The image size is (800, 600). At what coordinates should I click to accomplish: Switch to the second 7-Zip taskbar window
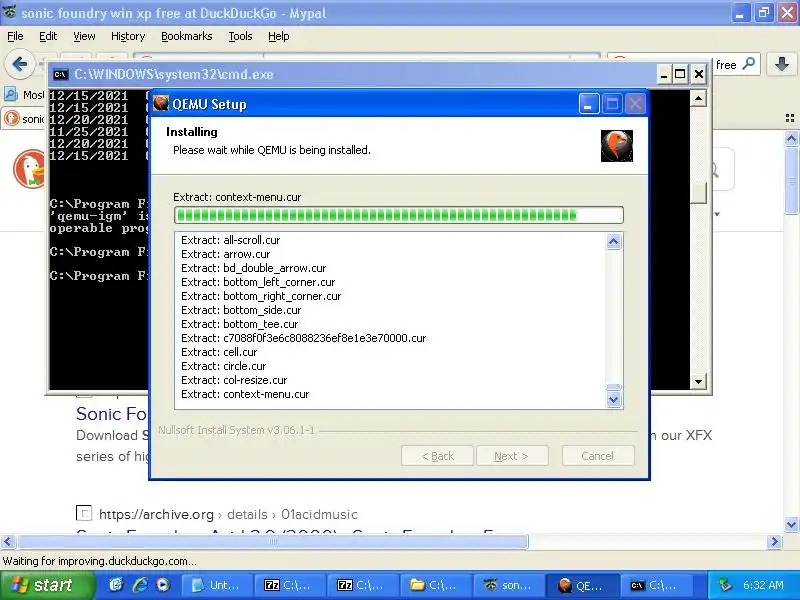pyautogui.click(x=363, y=585)
